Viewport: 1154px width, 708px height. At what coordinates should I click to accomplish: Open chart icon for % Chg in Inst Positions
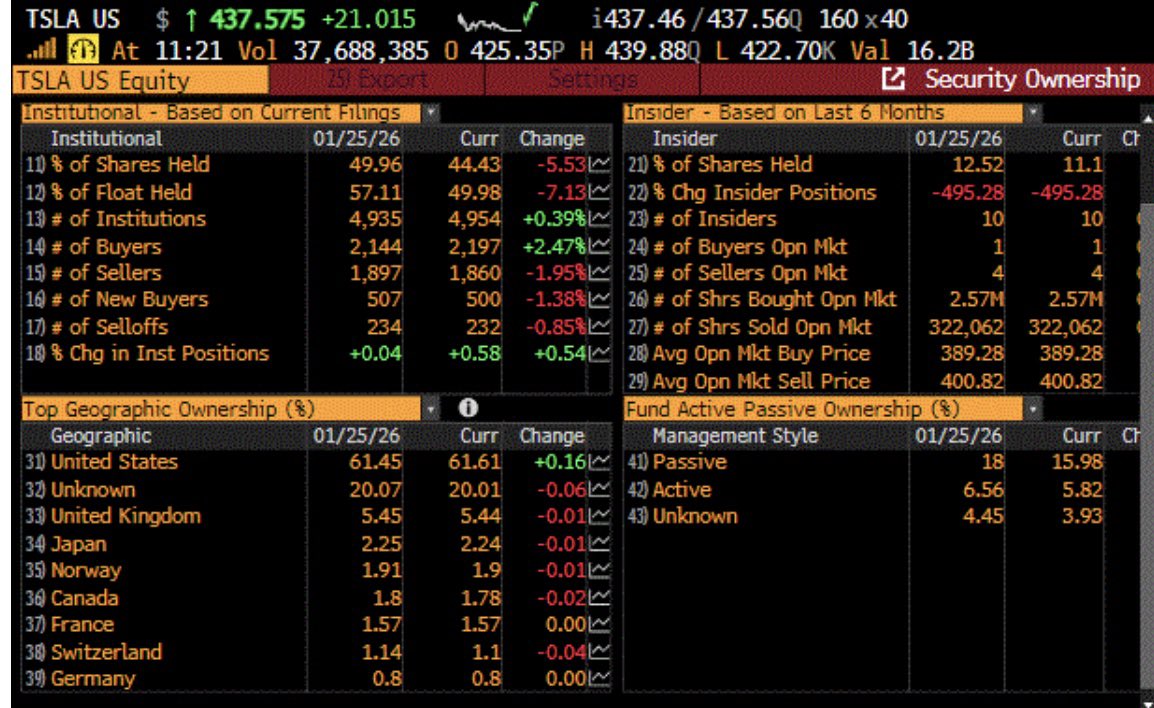point(599,354)
